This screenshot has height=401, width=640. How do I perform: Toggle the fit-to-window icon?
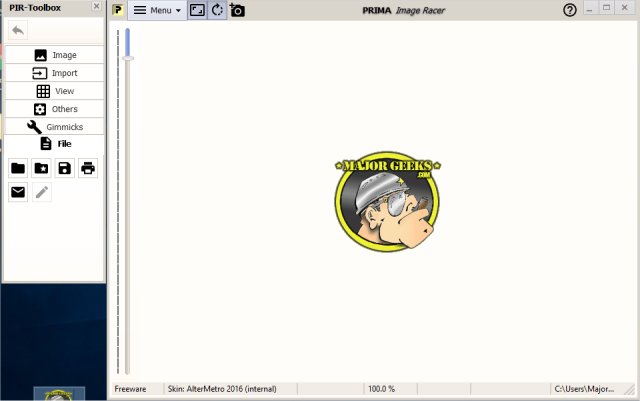point(197,10)
